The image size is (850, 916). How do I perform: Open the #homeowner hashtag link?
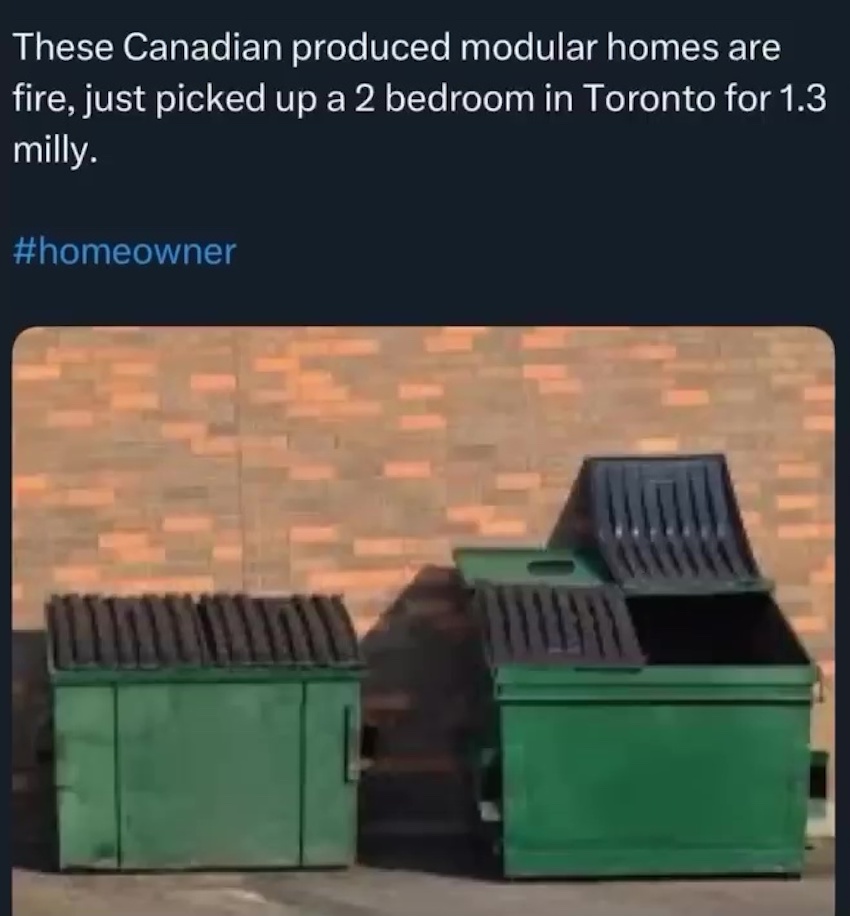(124, 252)
